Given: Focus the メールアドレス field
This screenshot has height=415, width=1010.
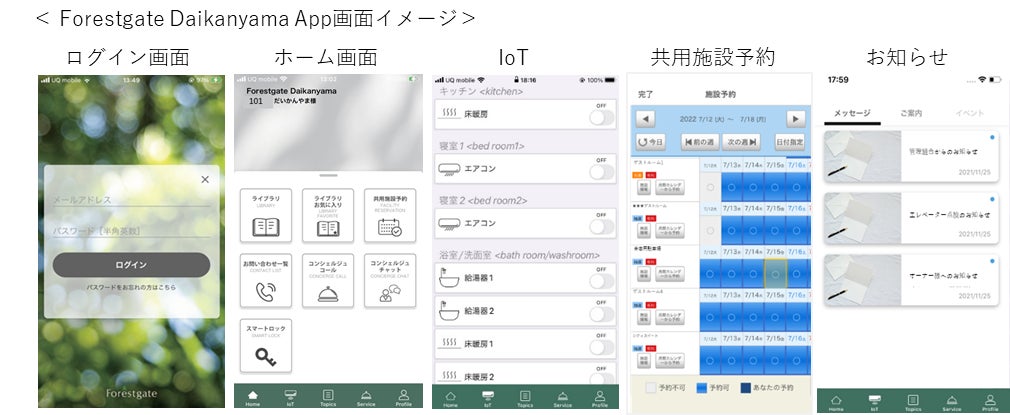Looking at the screenshot, I should tap(131, 200).
